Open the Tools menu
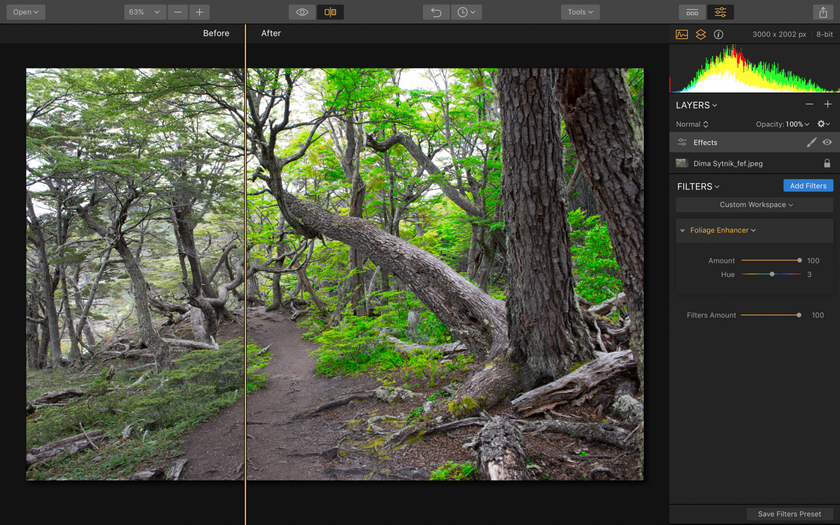840x525 pixels. 580,12
